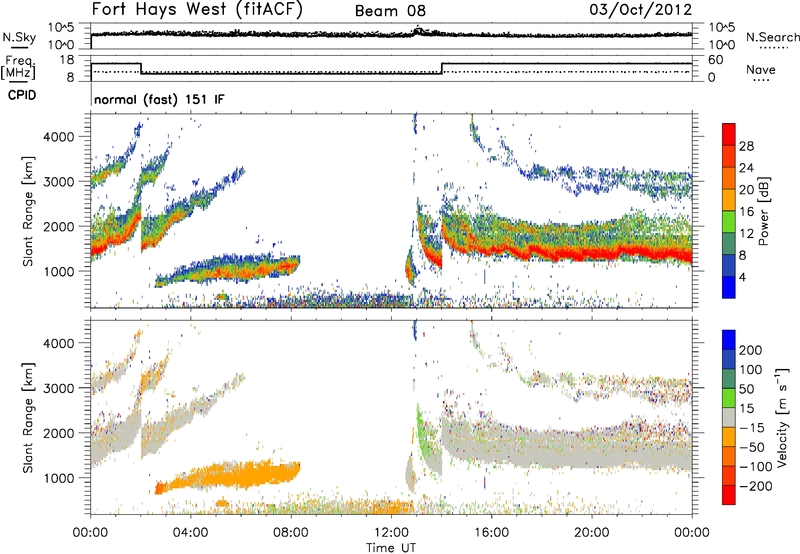
Task: Click the "N.Search" legend label
Action: coord(772,37)
